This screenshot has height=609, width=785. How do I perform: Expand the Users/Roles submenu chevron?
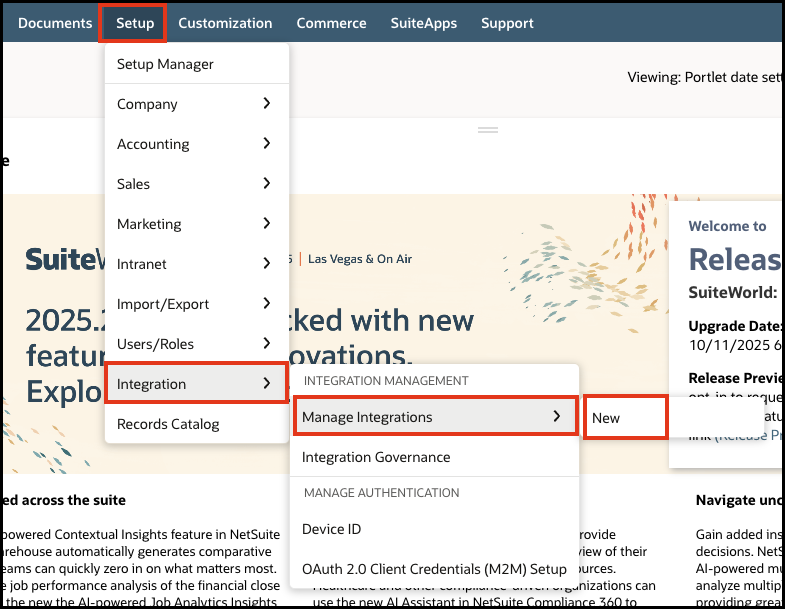(266, 343)
